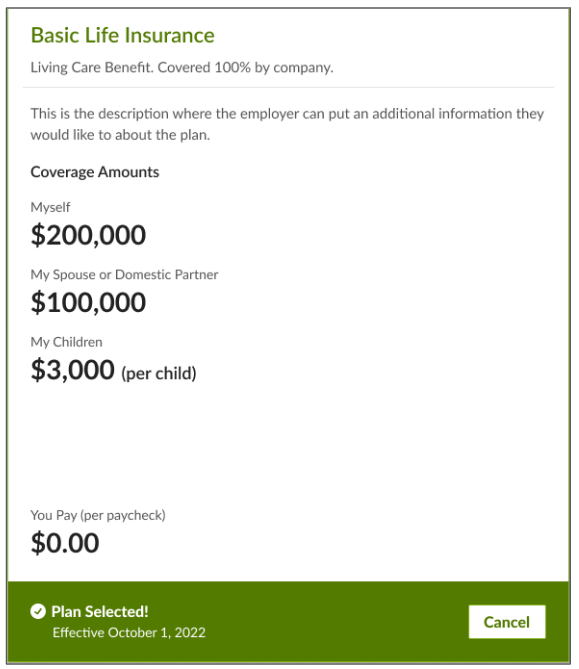Click the $100,000 spouse coverage amount
The width and height of the screenshot is (579, 669).
click(x=88, y=303)
